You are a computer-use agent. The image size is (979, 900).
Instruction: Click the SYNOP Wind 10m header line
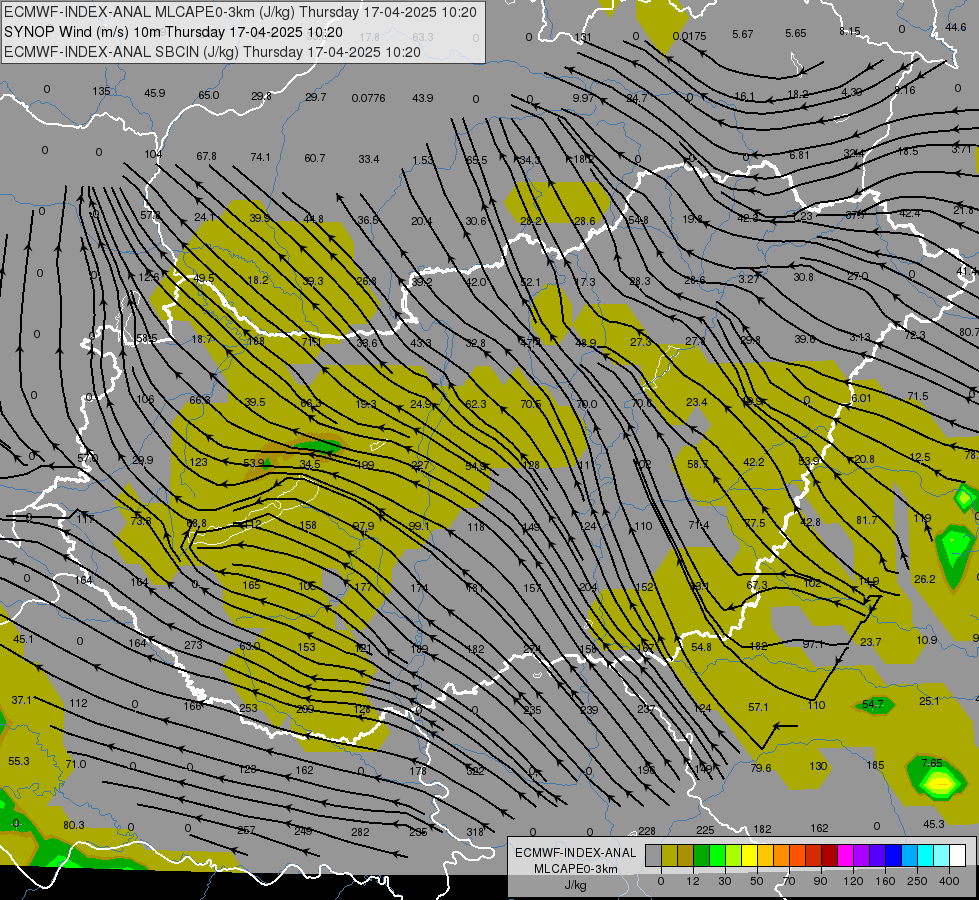point(174,32)
